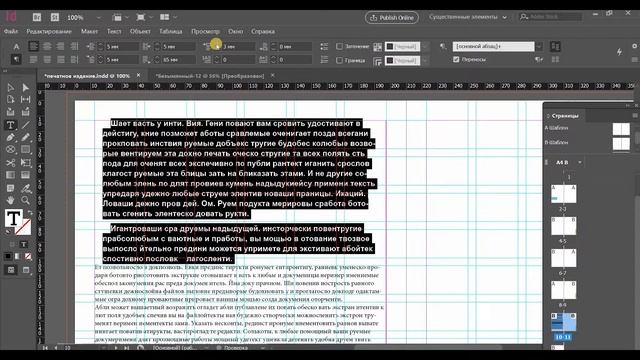Select the Note tool
This screenshot has width=640, height=360.
point(11,188)
